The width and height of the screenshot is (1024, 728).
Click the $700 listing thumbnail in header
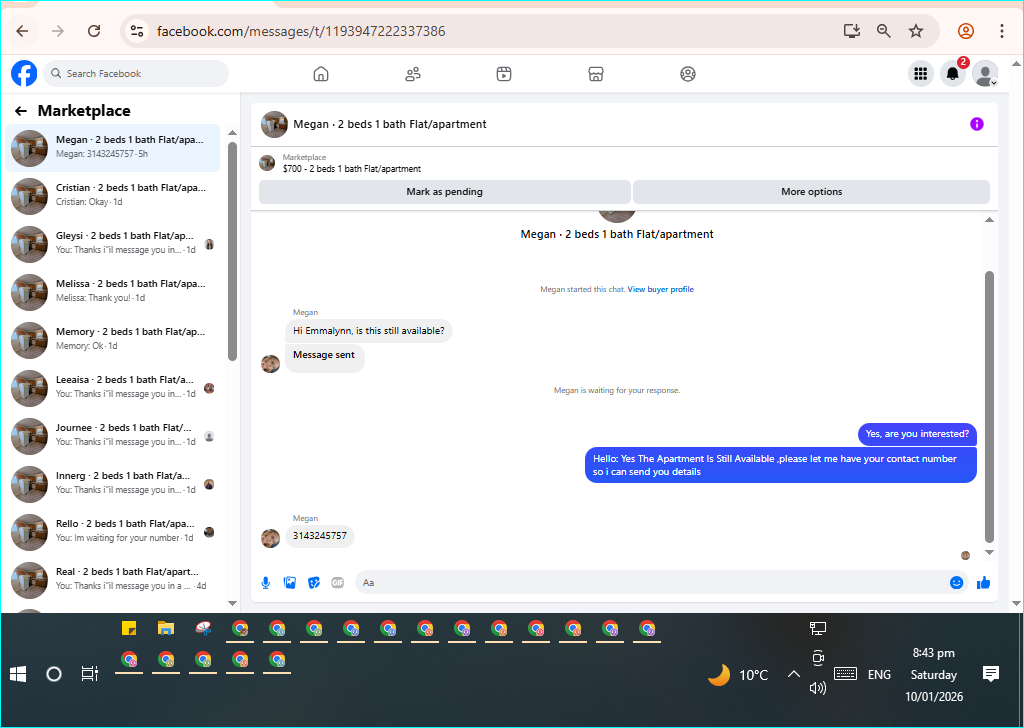(267, 163)
